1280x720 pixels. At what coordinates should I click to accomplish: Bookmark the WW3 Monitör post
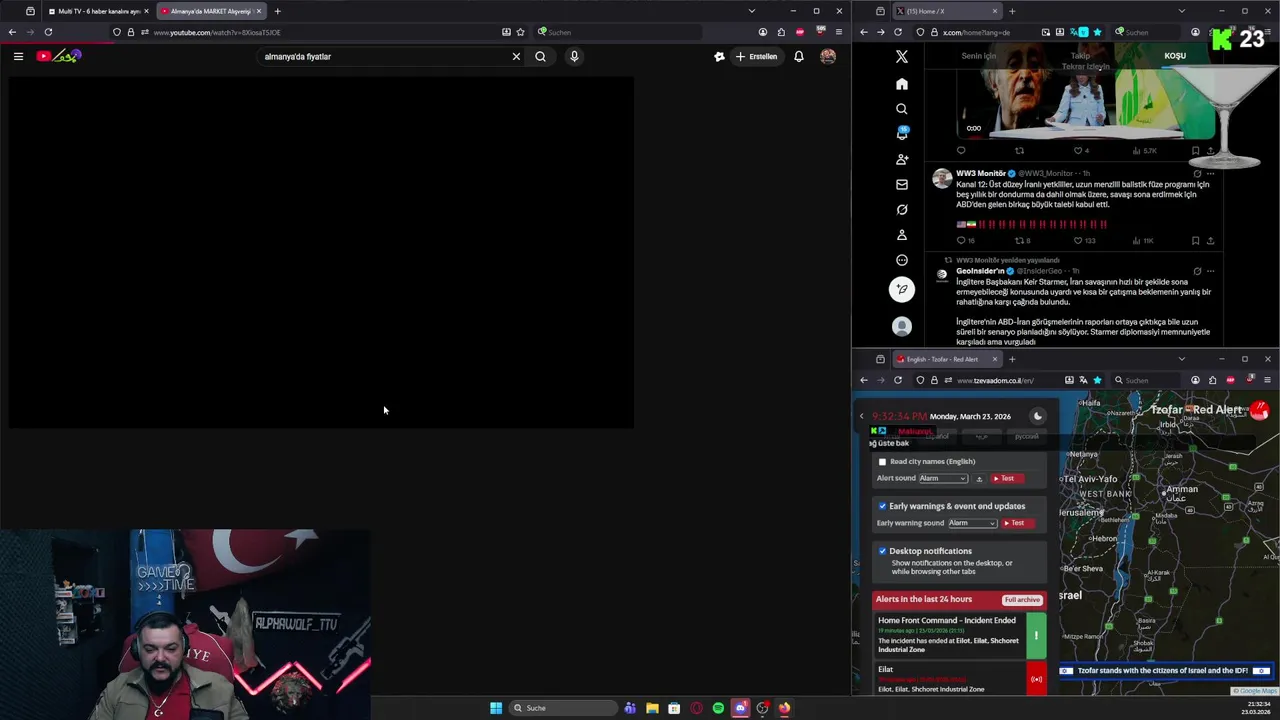coord(1195,240)
